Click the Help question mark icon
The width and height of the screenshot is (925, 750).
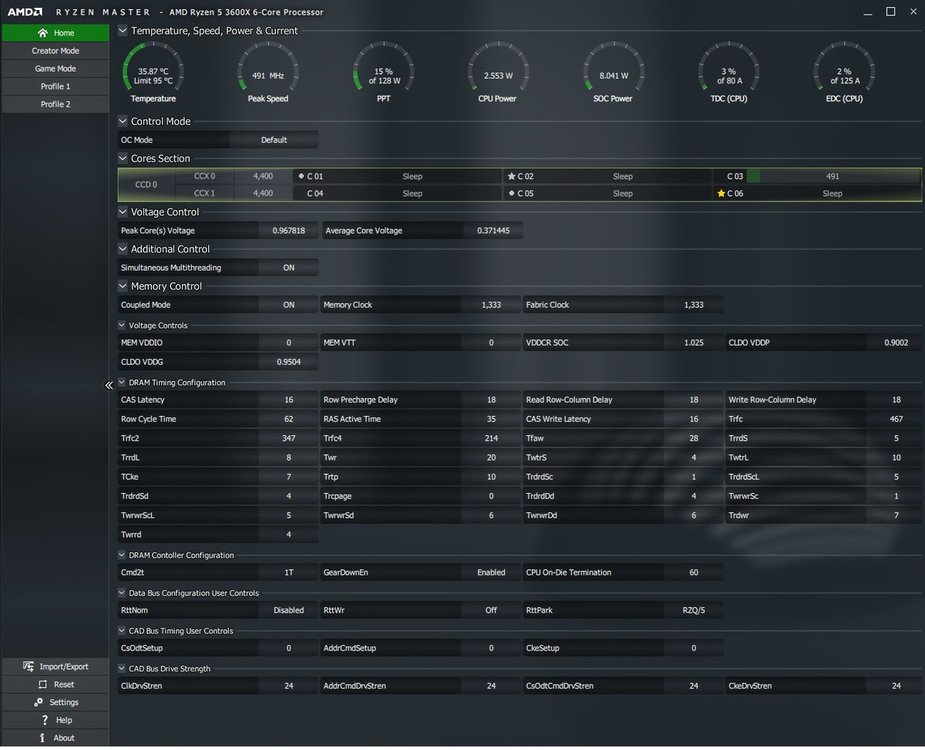click(45, 720)
